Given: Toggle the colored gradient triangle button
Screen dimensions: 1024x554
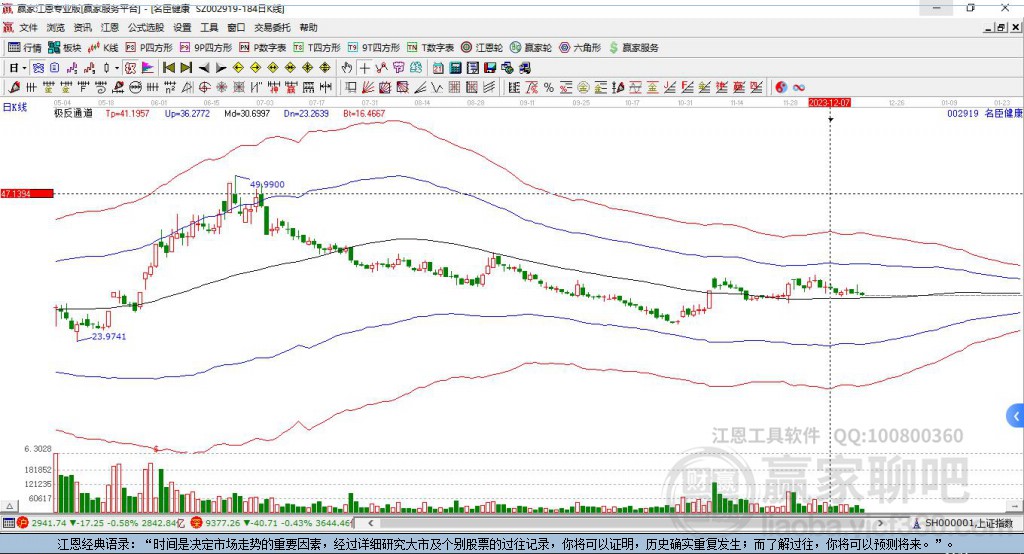Looking at the screenshot, I should [148, 67].
